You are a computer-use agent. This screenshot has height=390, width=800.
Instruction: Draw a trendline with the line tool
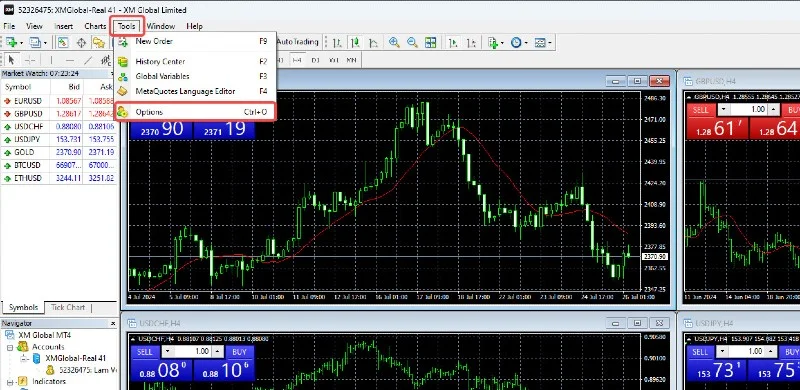88,60
